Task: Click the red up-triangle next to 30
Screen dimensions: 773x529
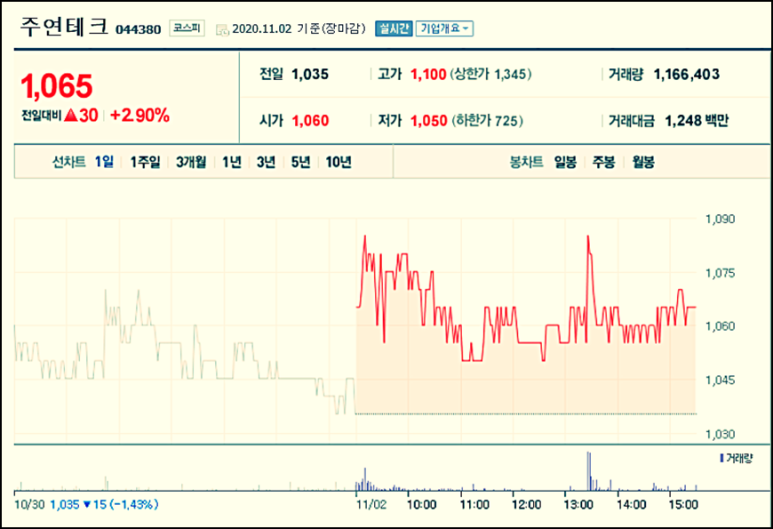Action: 71,115
